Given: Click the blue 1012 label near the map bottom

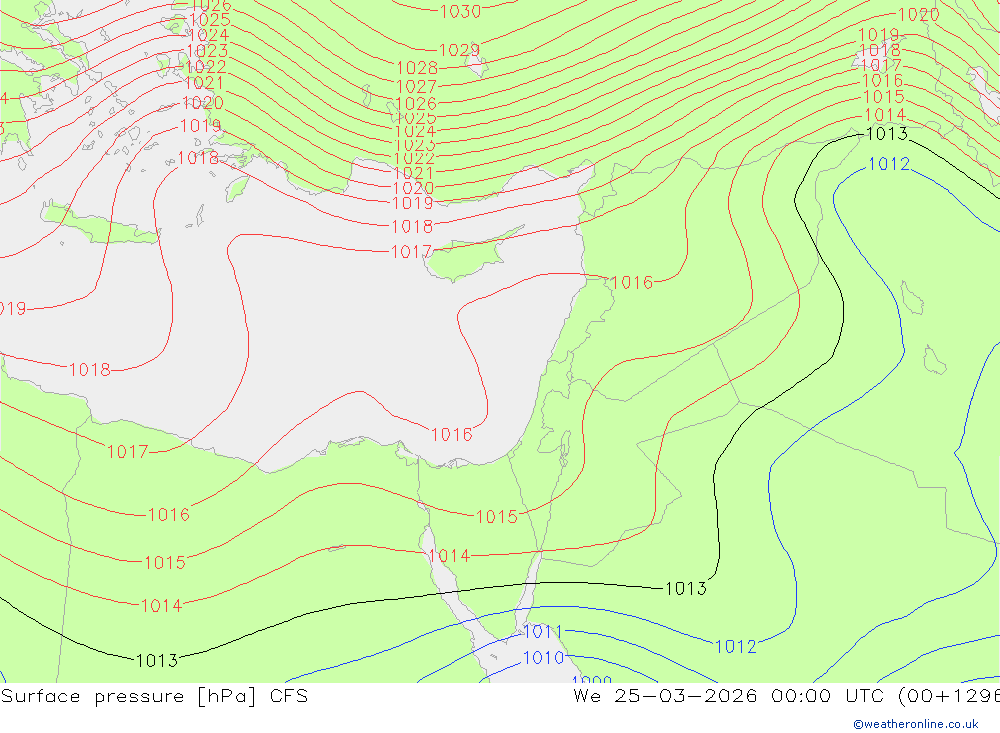Looking at the screenshot, I should 735,646.
